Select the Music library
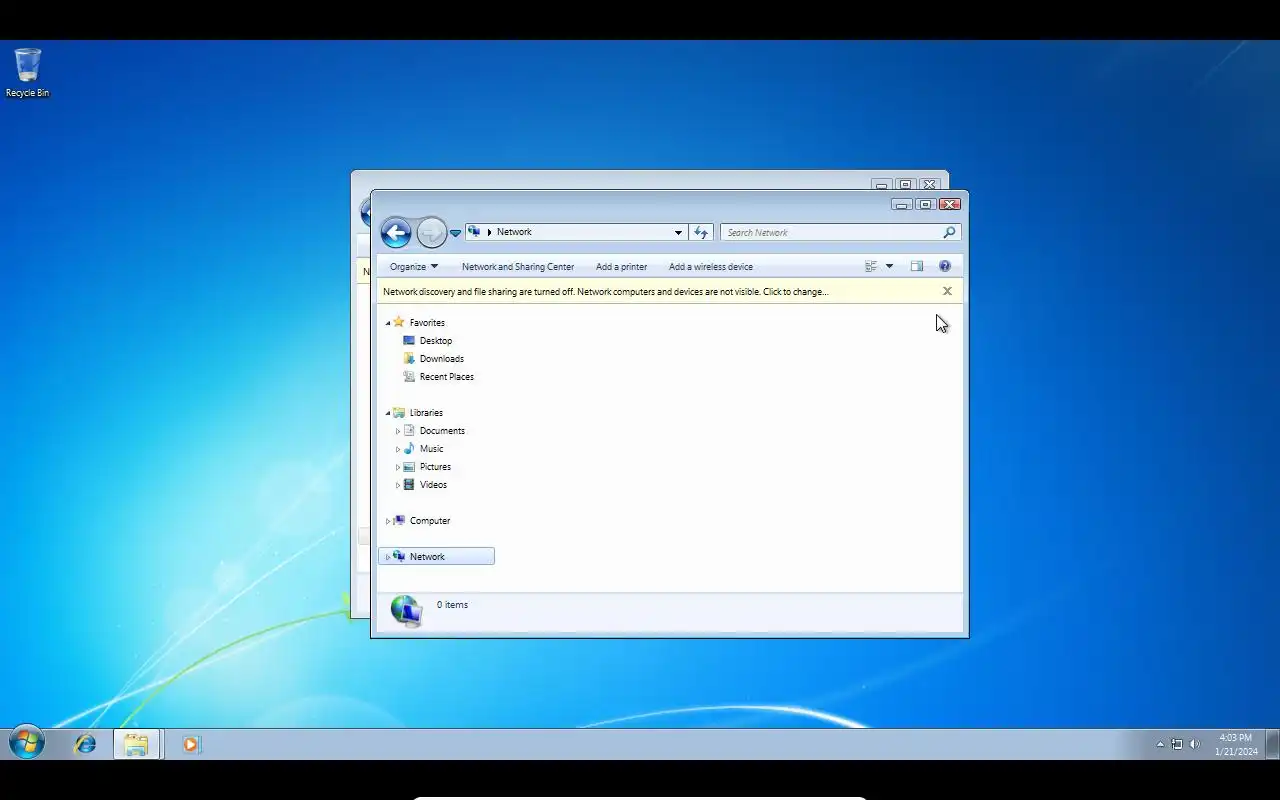The height and width of the screenshot is (800, 1280). [432, 449]
